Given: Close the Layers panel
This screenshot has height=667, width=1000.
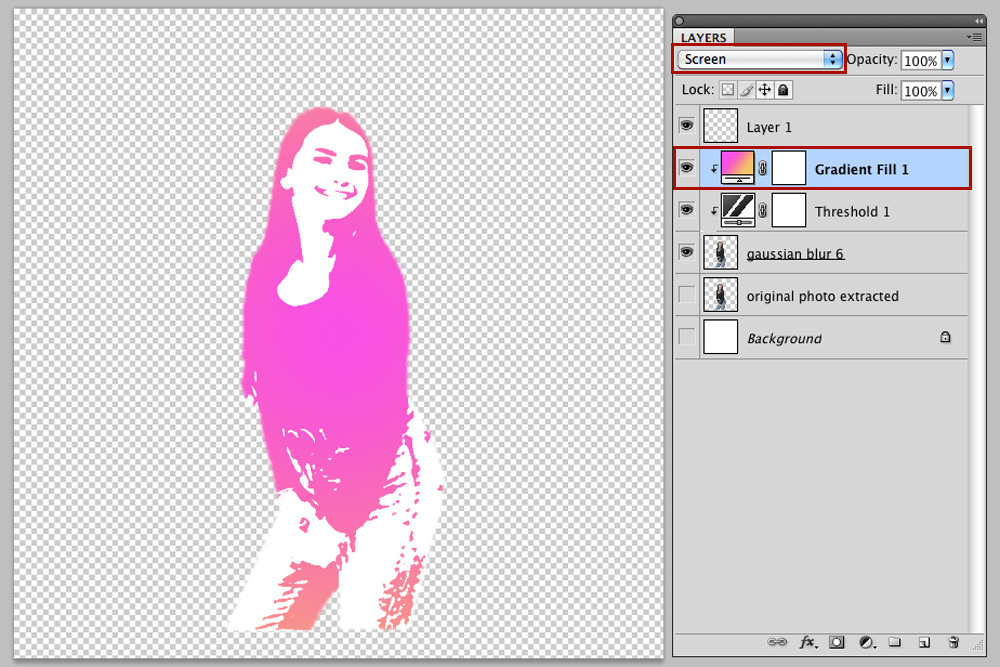Looking at the screenshot, I should tap(679, 21).
